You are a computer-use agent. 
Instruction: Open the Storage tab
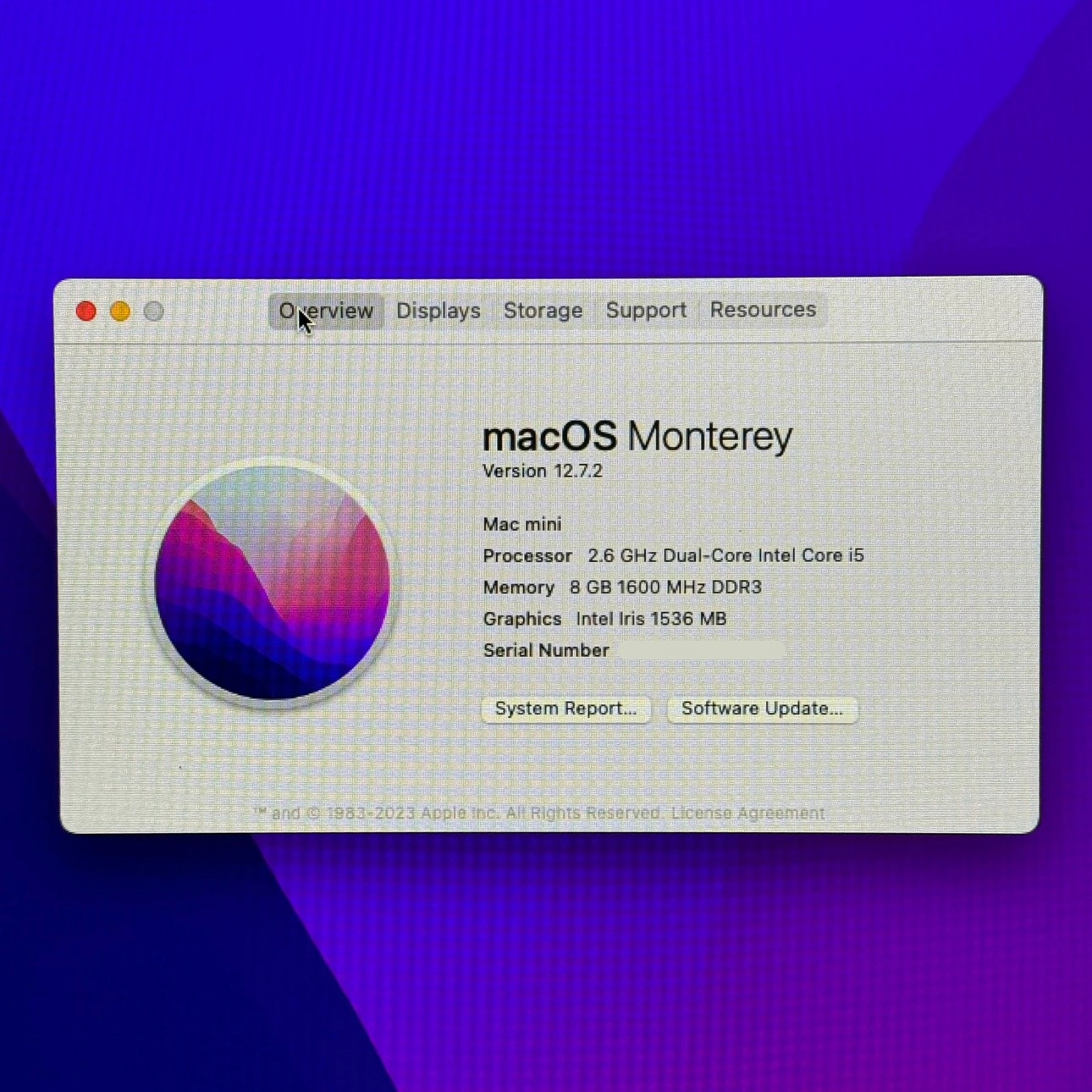click(x=543, y=311)
